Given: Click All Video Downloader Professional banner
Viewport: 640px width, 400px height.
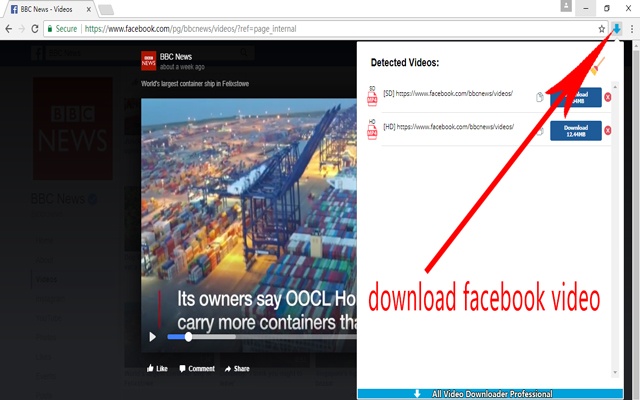Looking at the screenshot, I should pos(490,394).
